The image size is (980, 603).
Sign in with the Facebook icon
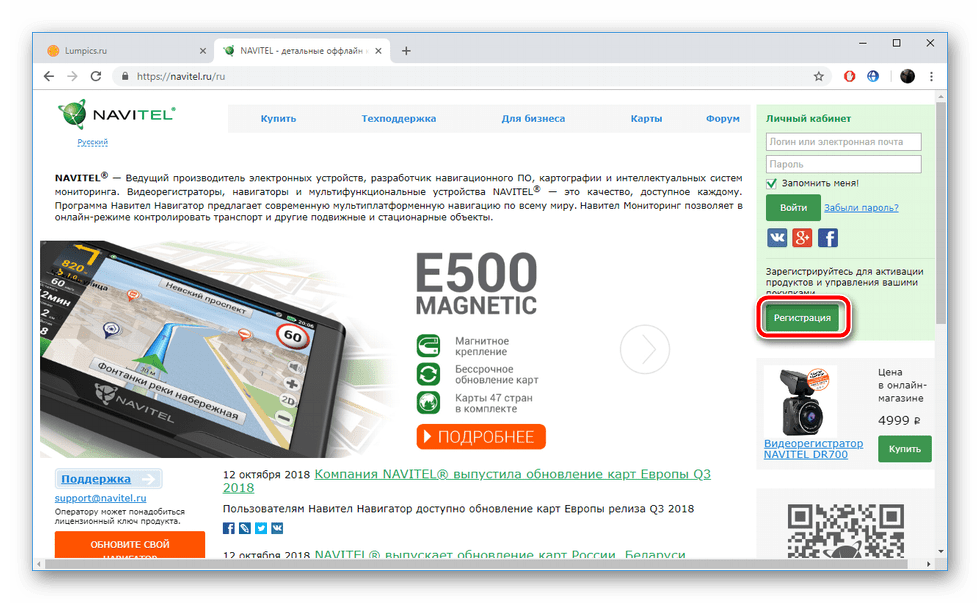(x=827, y=237)
